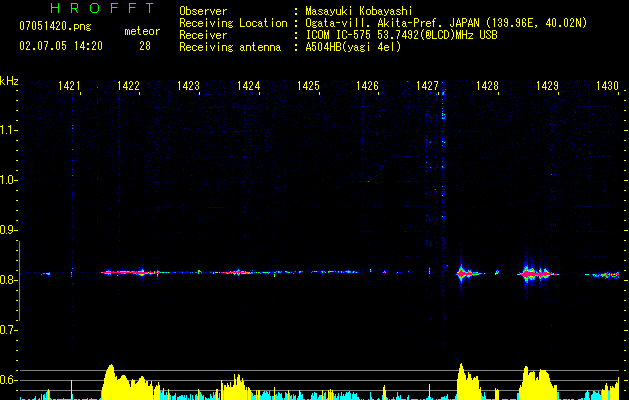
Task: Click time marker 1421
Action: pos(69,86)
